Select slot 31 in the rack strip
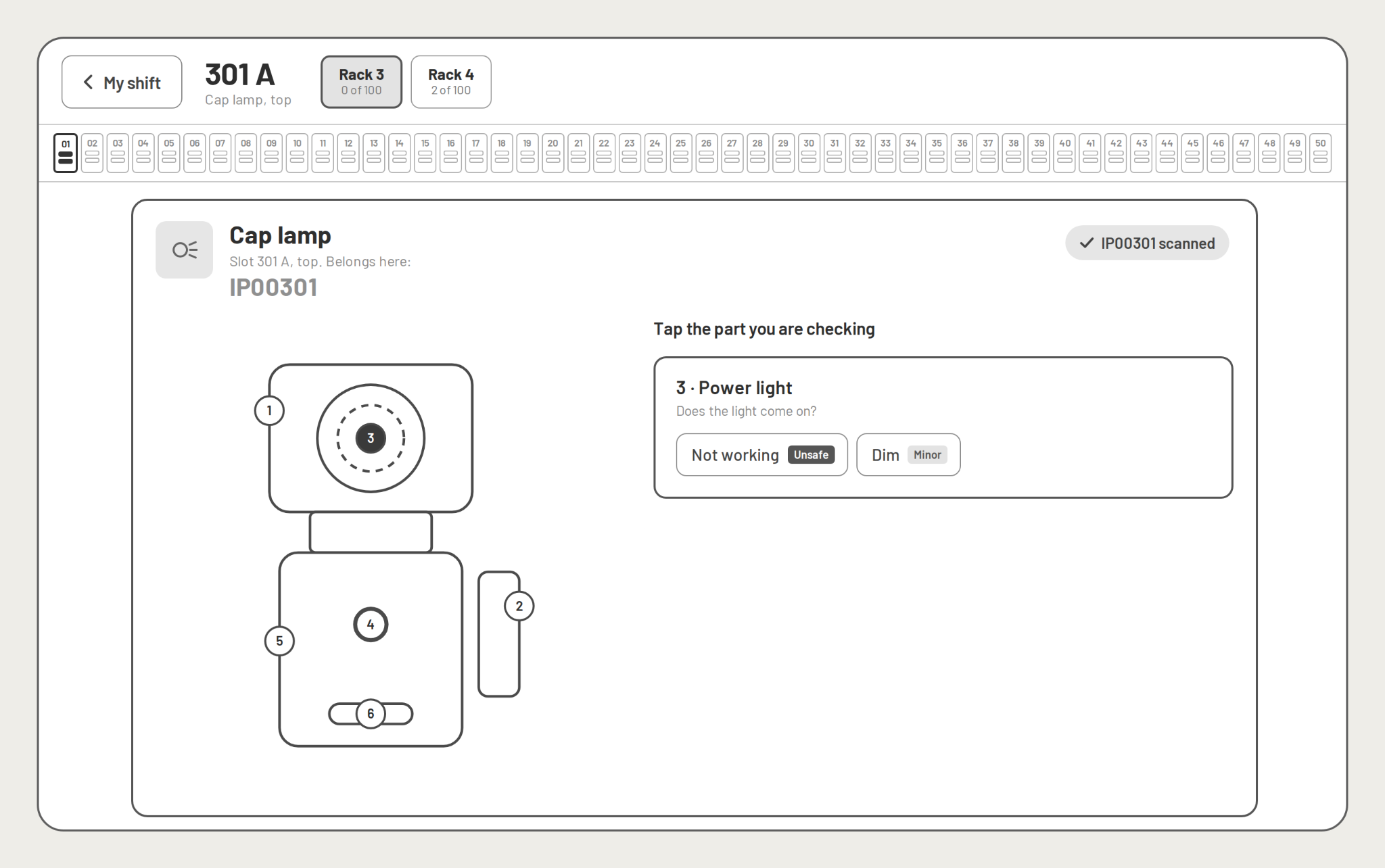 point(835,153)
